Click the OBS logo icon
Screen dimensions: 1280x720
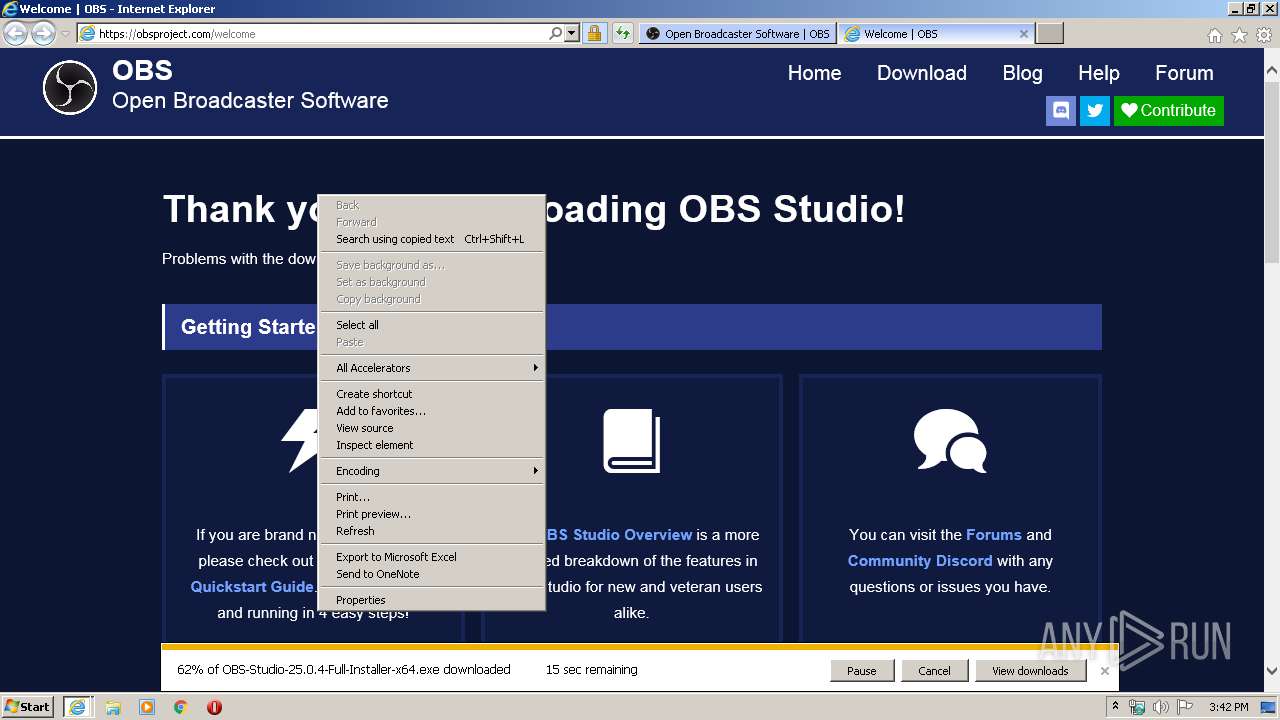70,87
